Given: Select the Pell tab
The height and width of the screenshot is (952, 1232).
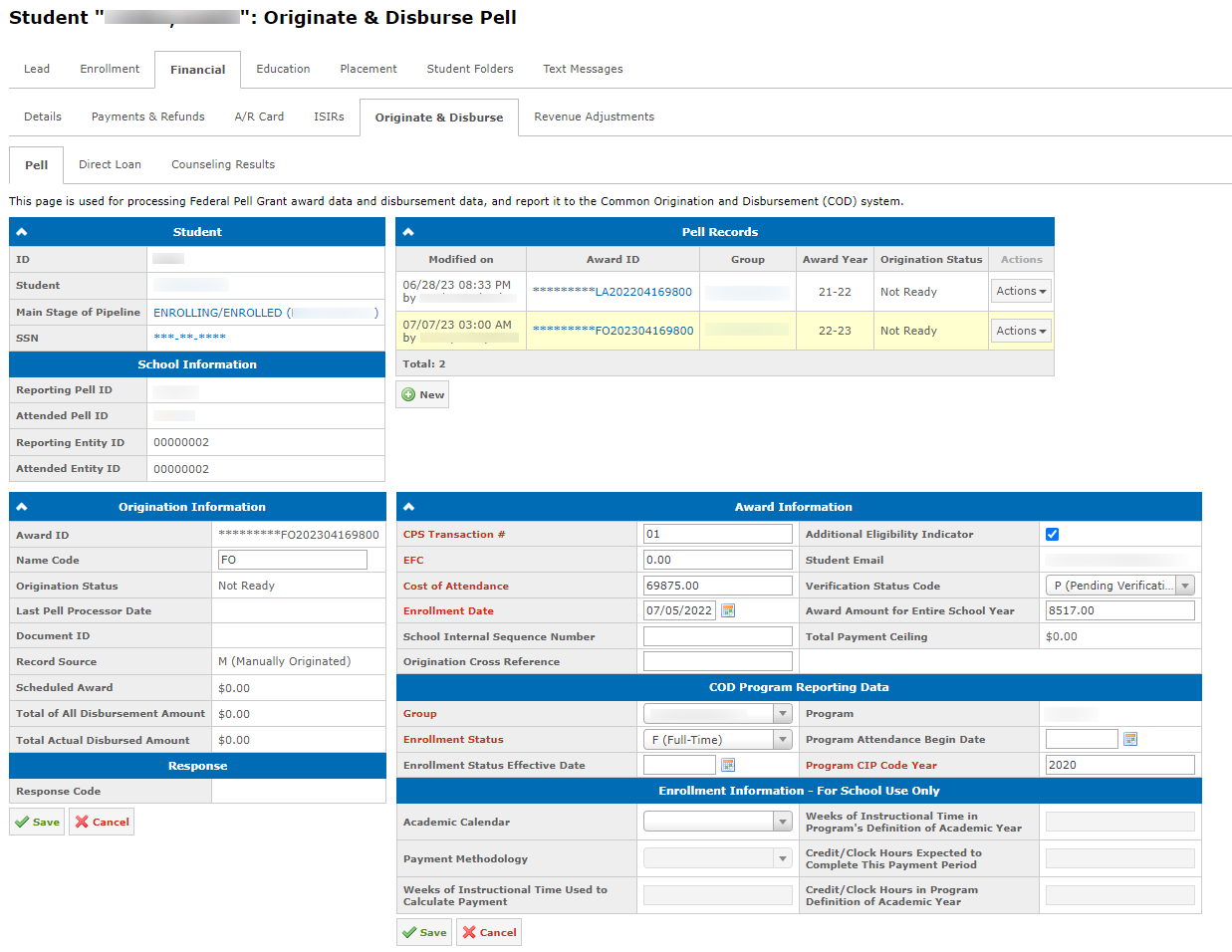Looking at the screenshot, I should (36, 165).
